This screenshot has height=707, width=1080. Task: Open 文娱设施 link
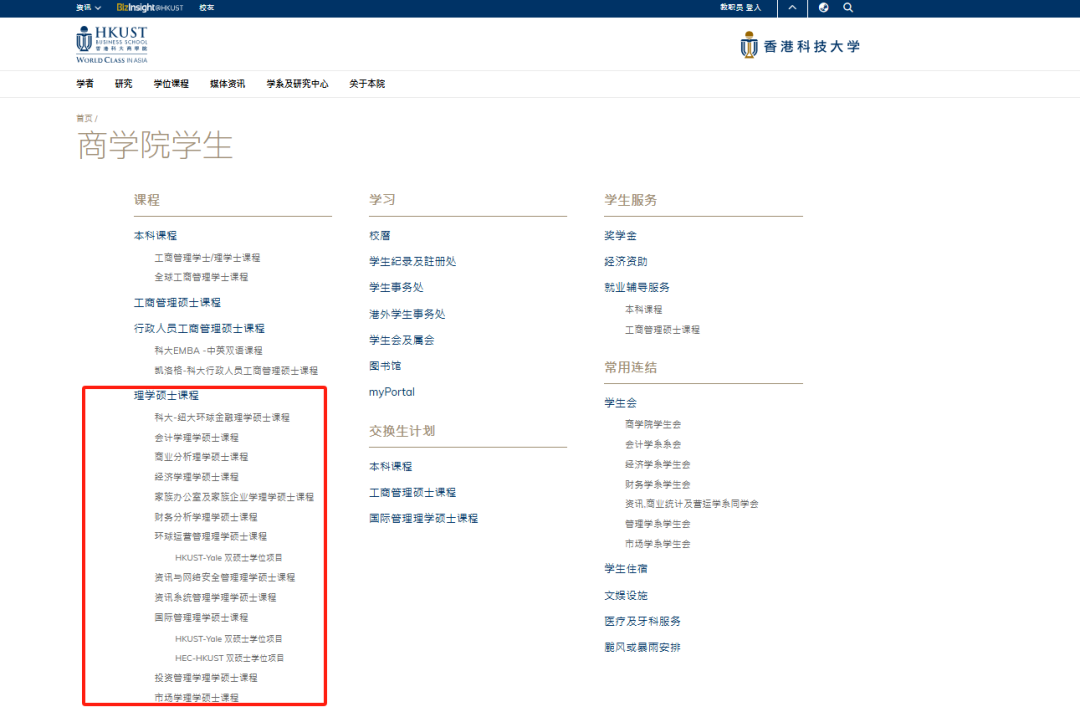tap(626, 596)
